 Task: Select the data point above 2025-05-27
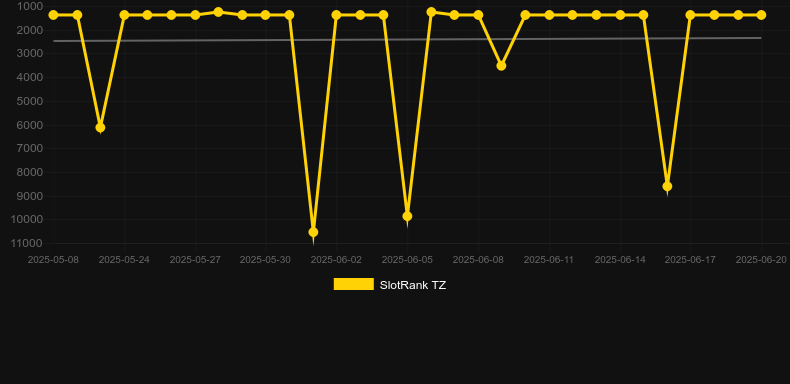click(x=195, y=15)
